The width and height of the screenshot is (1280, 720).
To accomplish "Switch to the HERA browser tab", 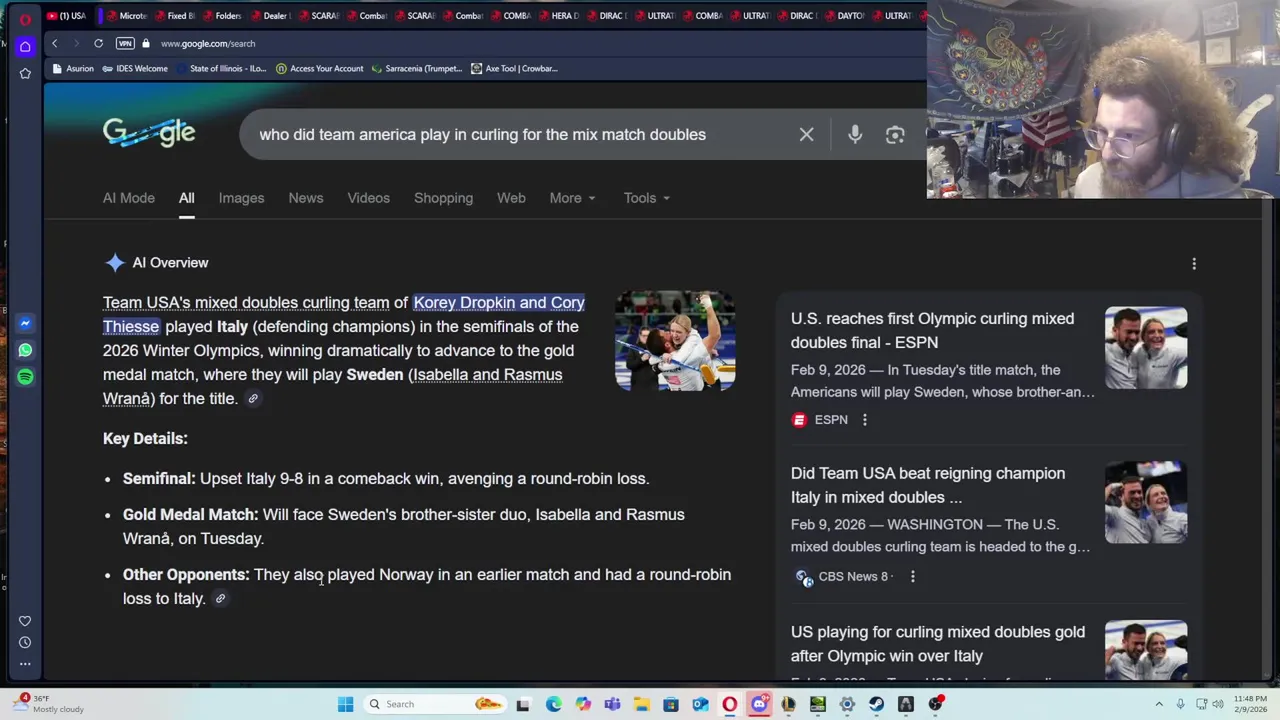I will point(558,16).
